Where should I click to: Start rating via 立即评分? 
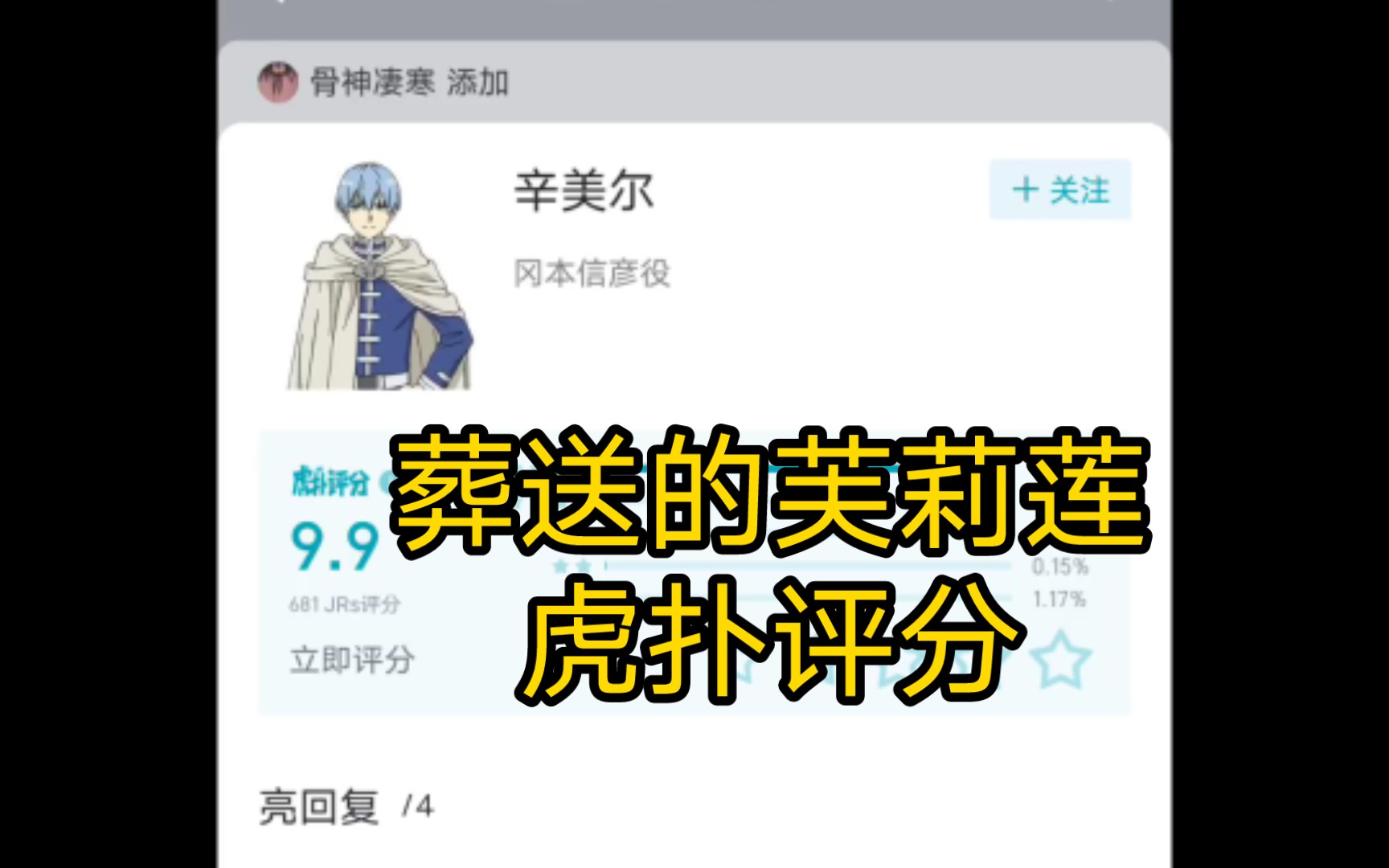point(352,660)
